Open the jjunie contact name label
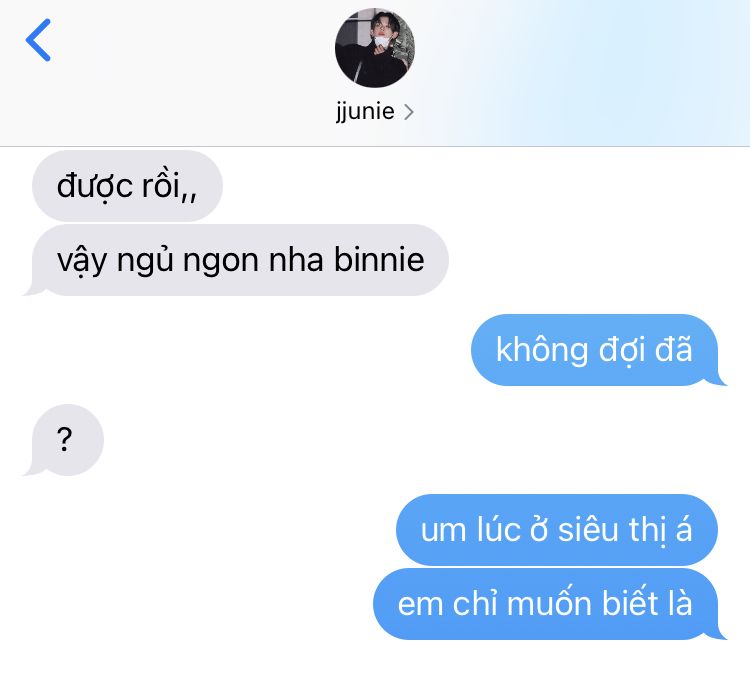Image resolution: width=750 pixels, height=674 pixels. tap(365, 111)
